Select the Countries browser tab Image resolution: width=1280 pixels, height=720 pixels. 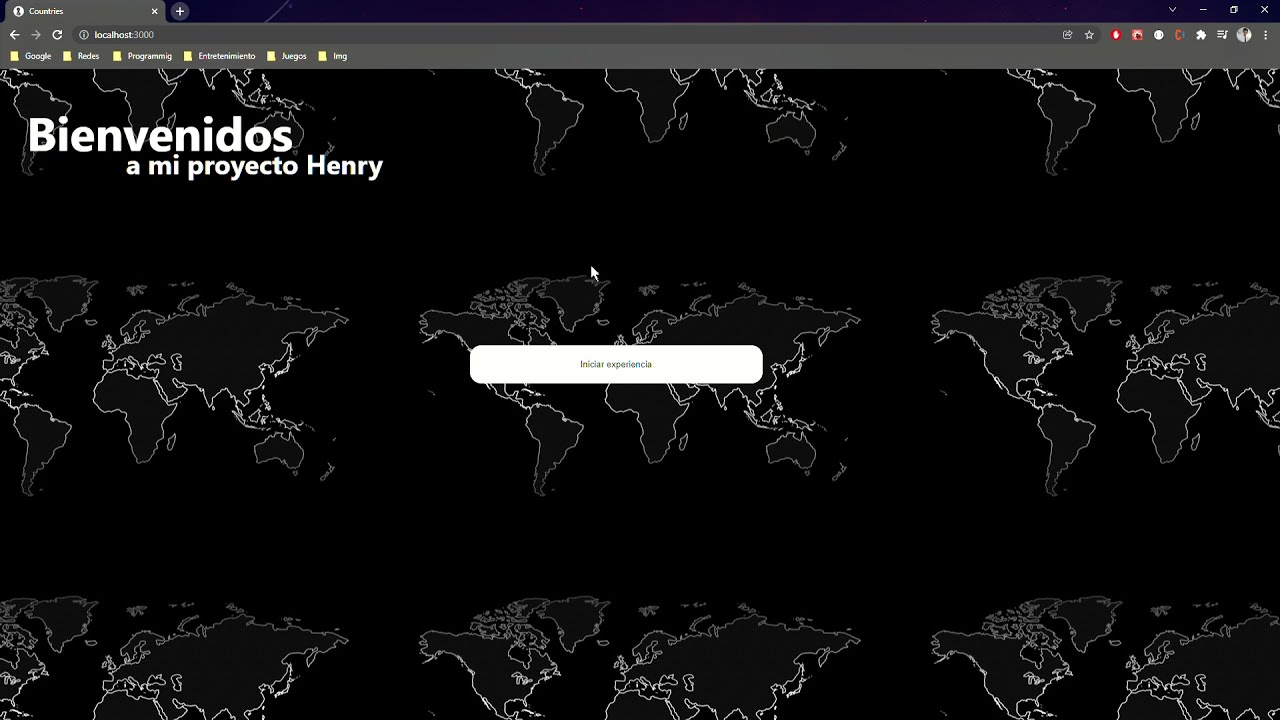tap(85, 11)
